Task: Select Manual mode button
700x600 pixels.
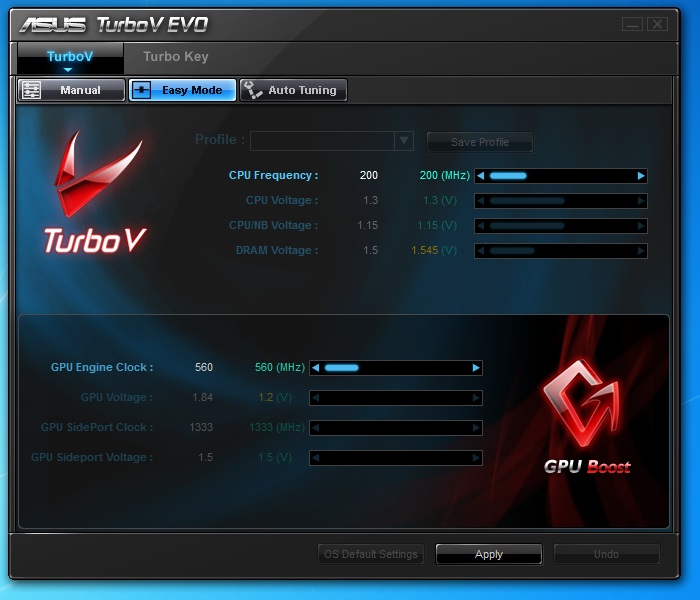Action: coord(71,90)
